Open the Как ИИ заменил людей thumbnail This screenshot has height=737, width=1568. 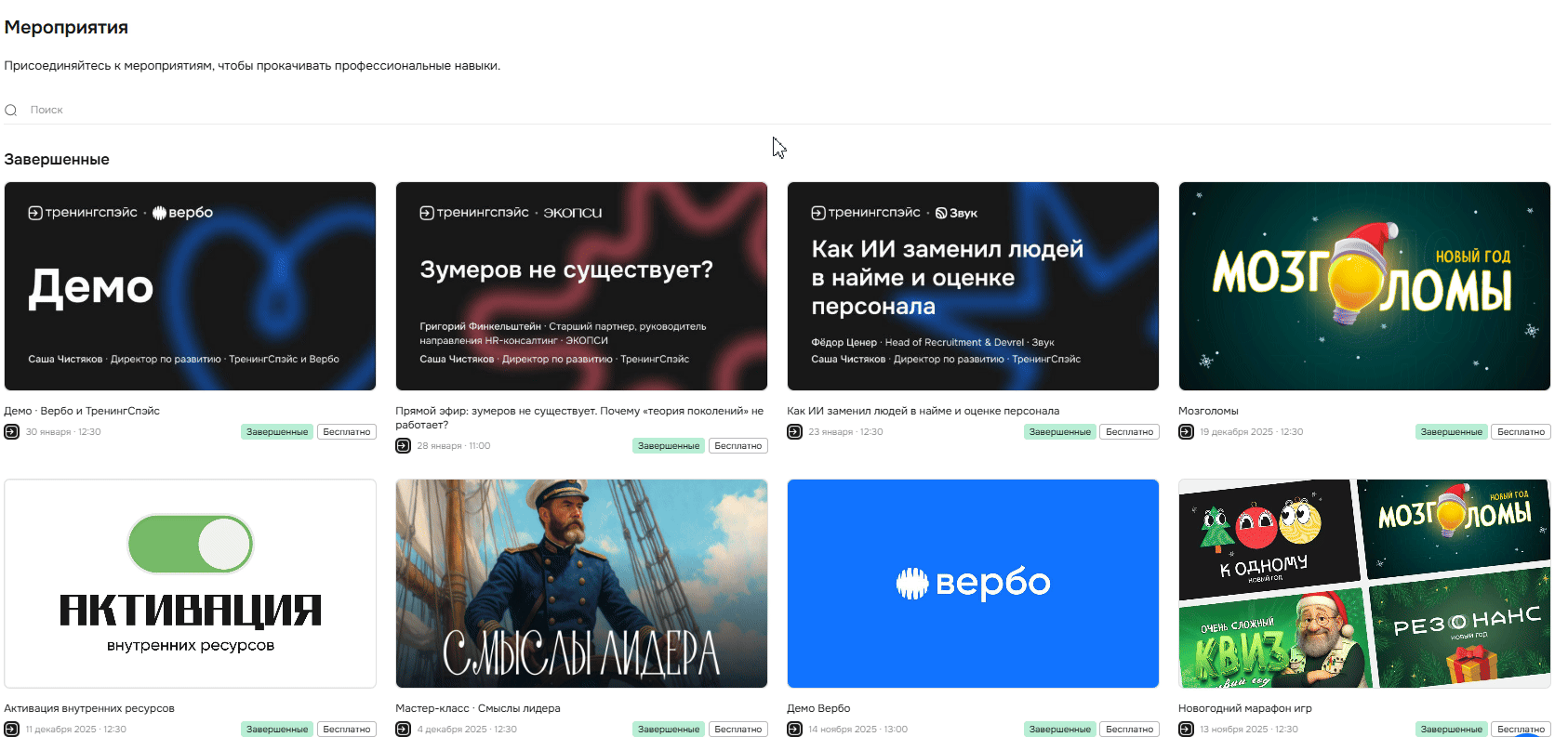pos(974,286)
